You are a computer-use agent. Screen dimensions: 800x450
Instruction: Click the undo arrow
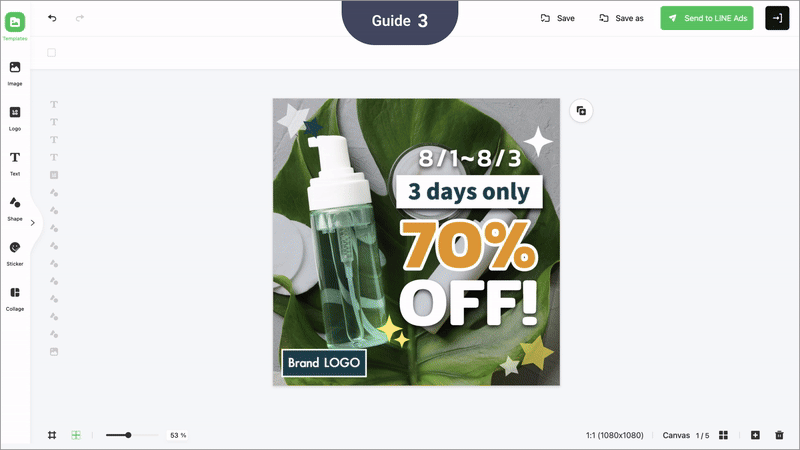coord(52,18)
